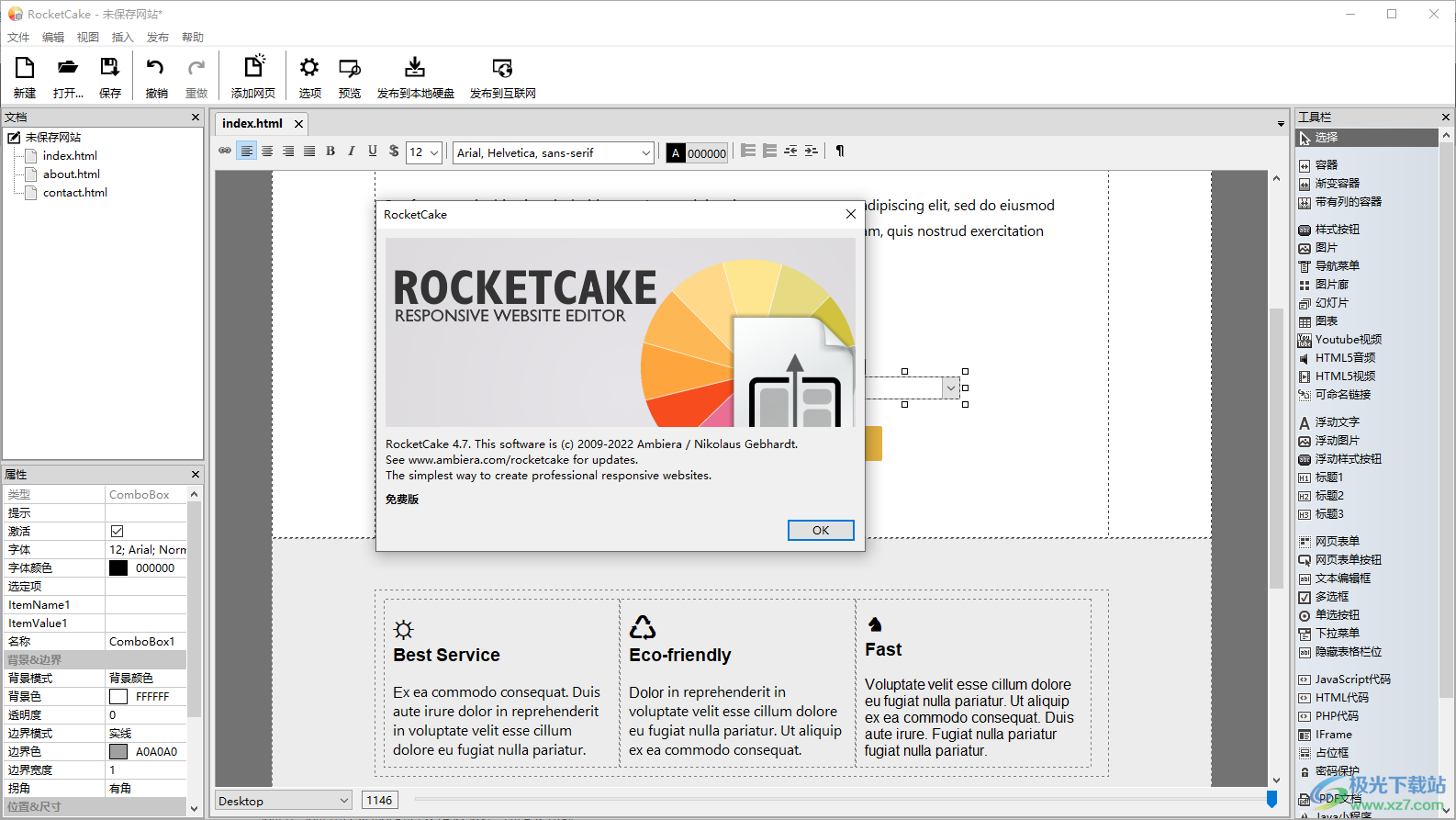Switch to the index.html tab
1456x820 pixels.
pos(252,123)
